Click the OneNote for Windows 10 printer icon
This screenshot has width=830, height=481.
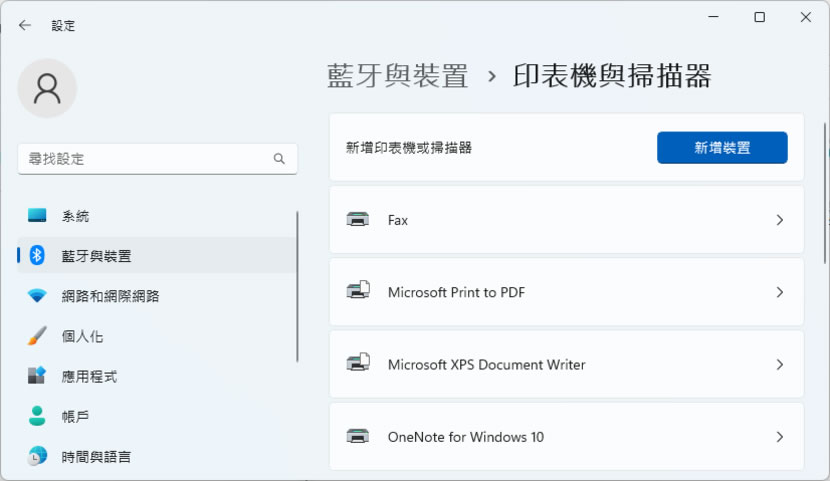click(357, 437)
